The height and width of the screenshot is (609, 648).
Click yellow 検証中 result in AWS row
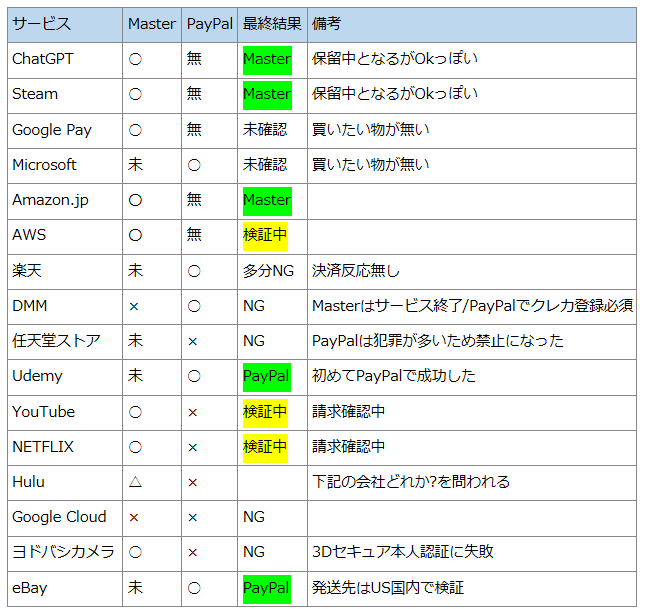coord(265,235)
